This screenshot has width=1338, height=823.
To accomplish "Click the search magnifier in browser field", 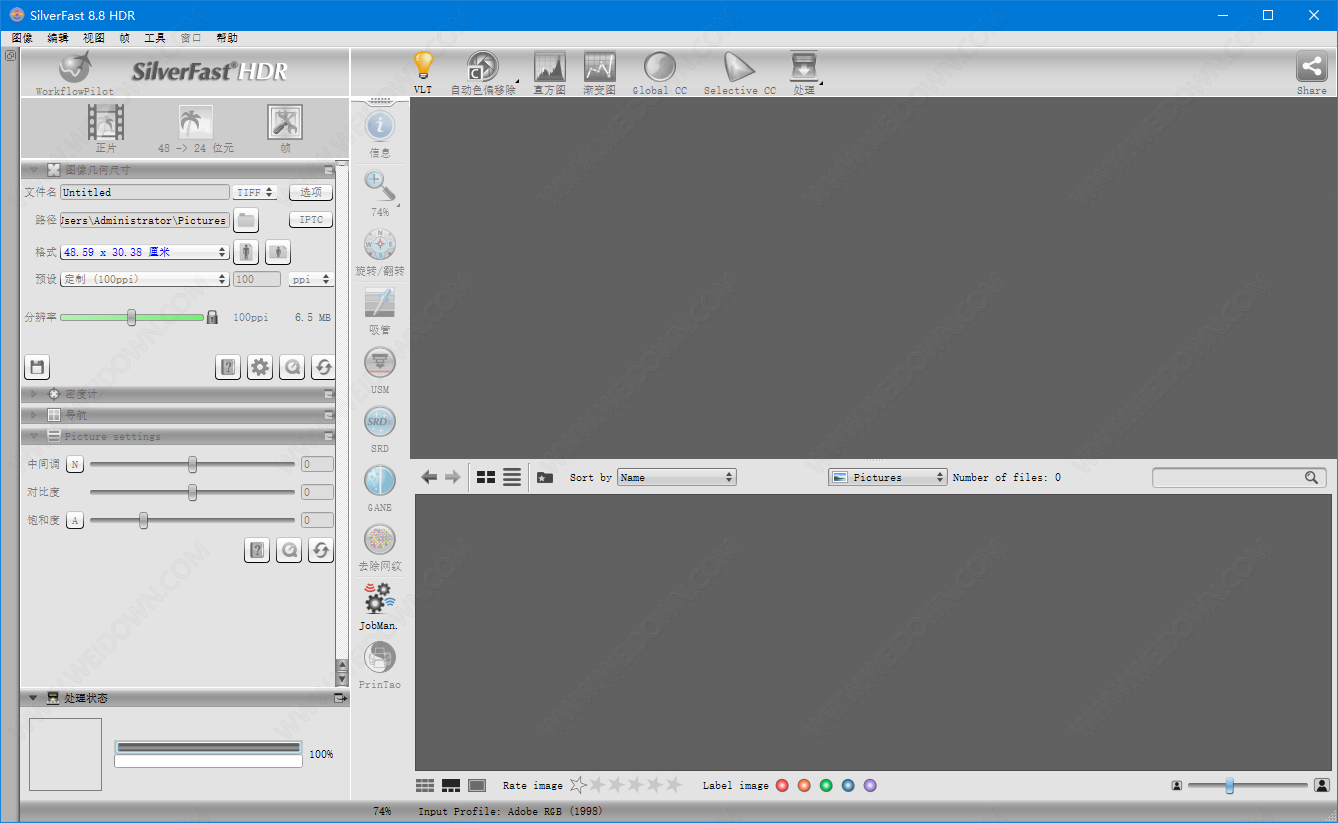I will [x=1311, y=478].
